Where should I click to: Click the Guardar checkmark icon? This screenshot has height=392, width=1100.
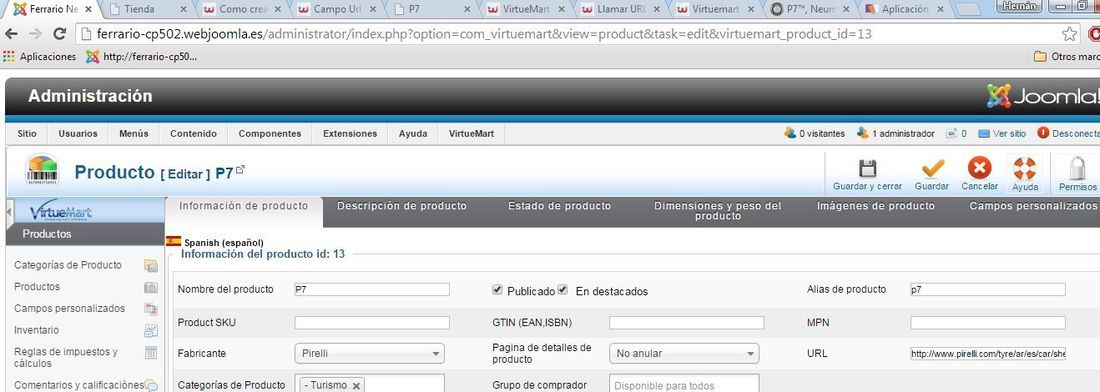932,168
